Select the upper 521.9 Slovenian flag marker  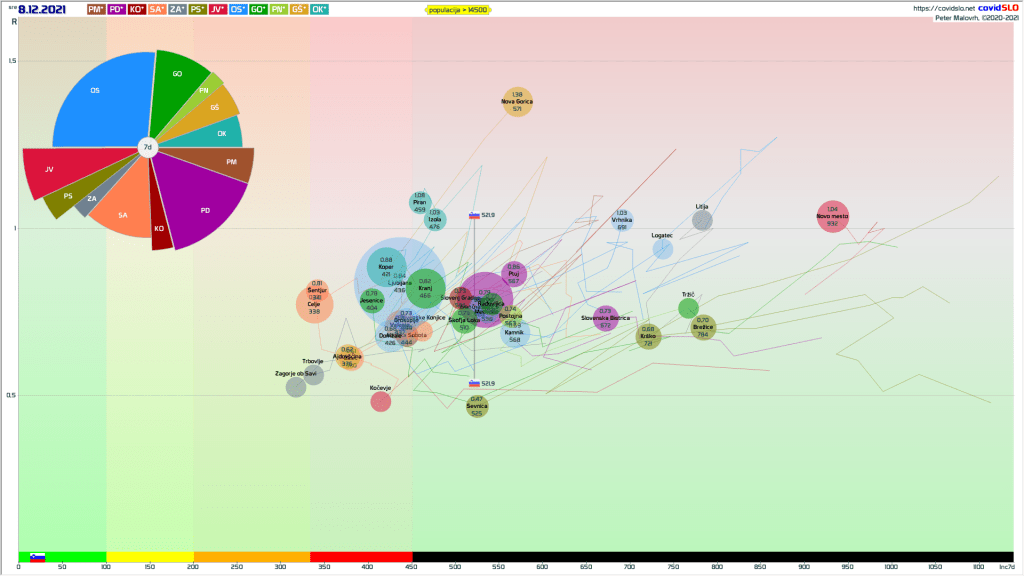475,215
